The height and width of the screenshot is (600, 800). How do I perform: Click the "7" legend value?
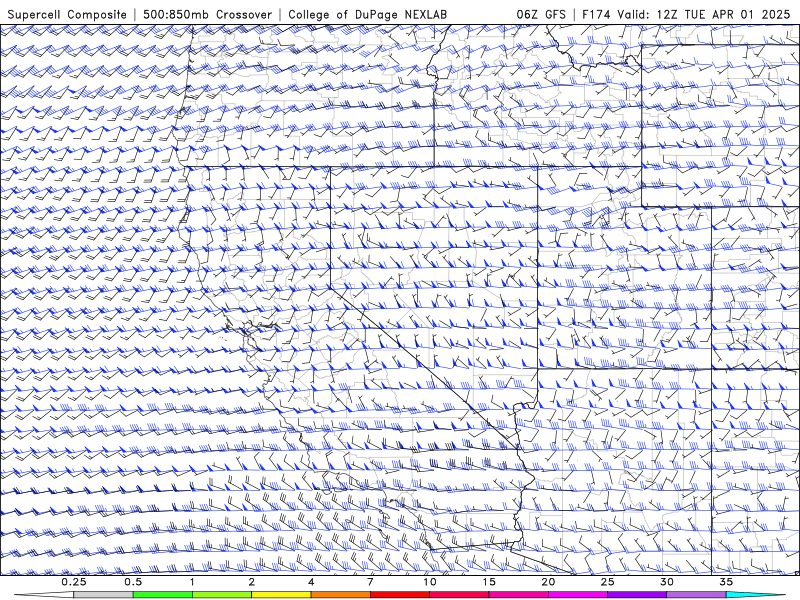point(370,582)
